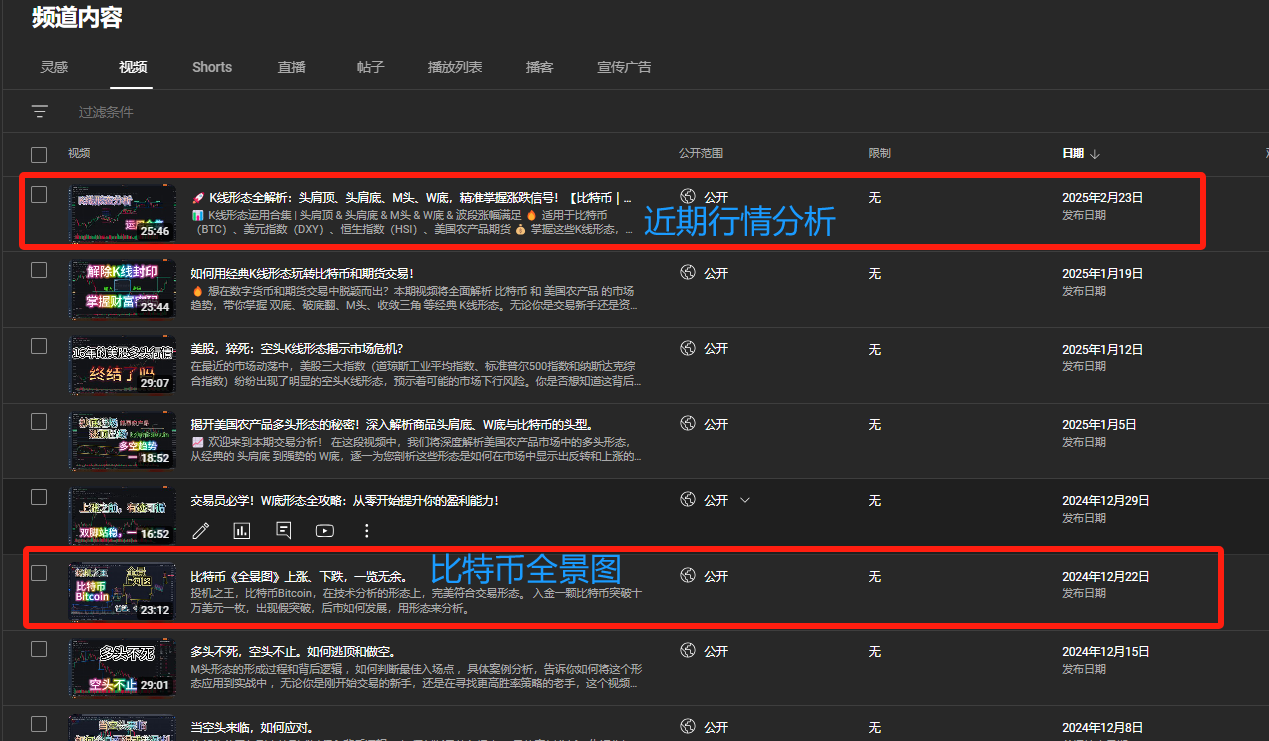The height and width of the screenshot is (741, 1269).
Task: View W底形态全攻略 on YouTube icon
Action: click(x=325, y=531)
